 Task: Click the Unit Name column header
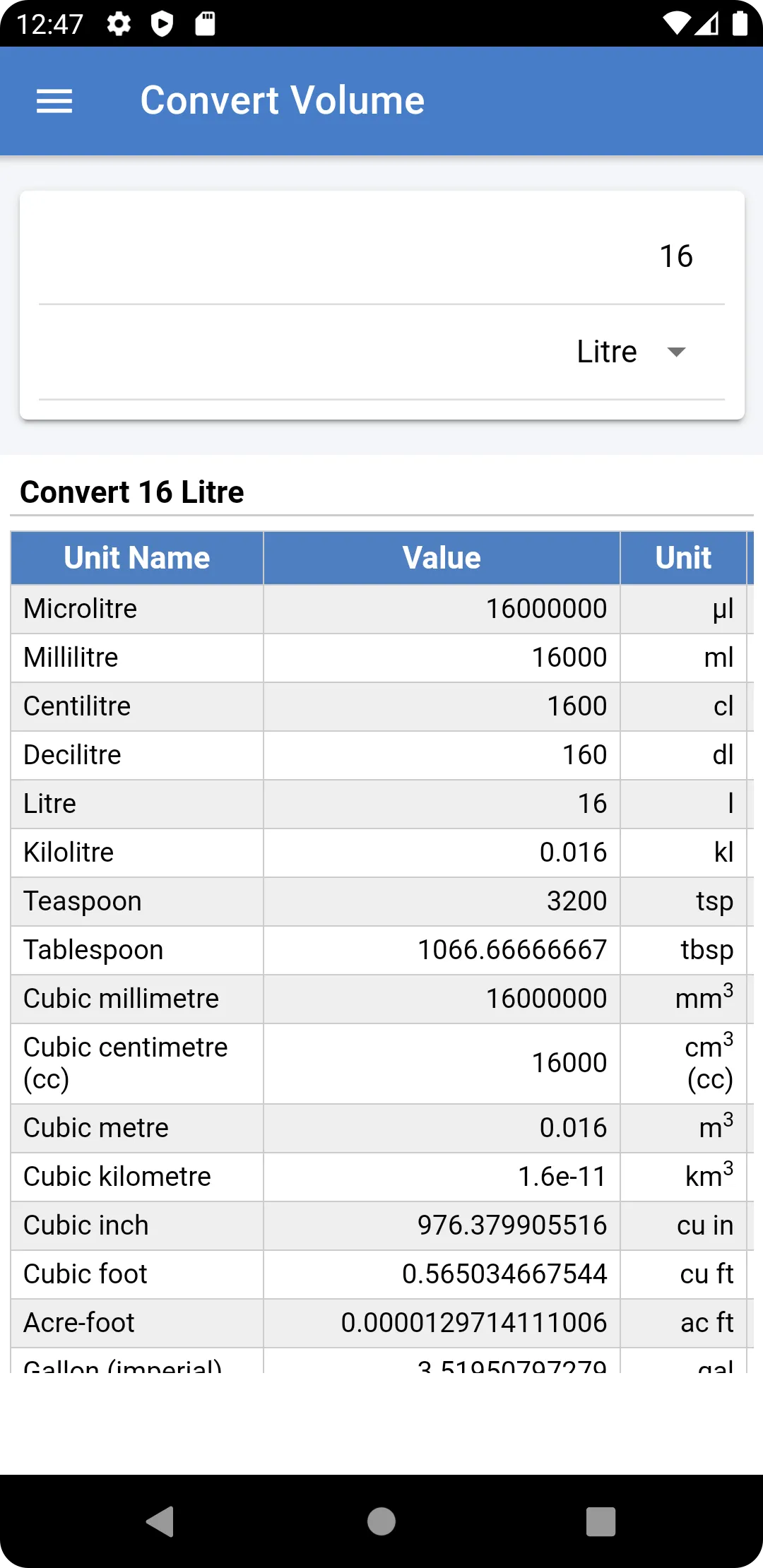[137, 558]
